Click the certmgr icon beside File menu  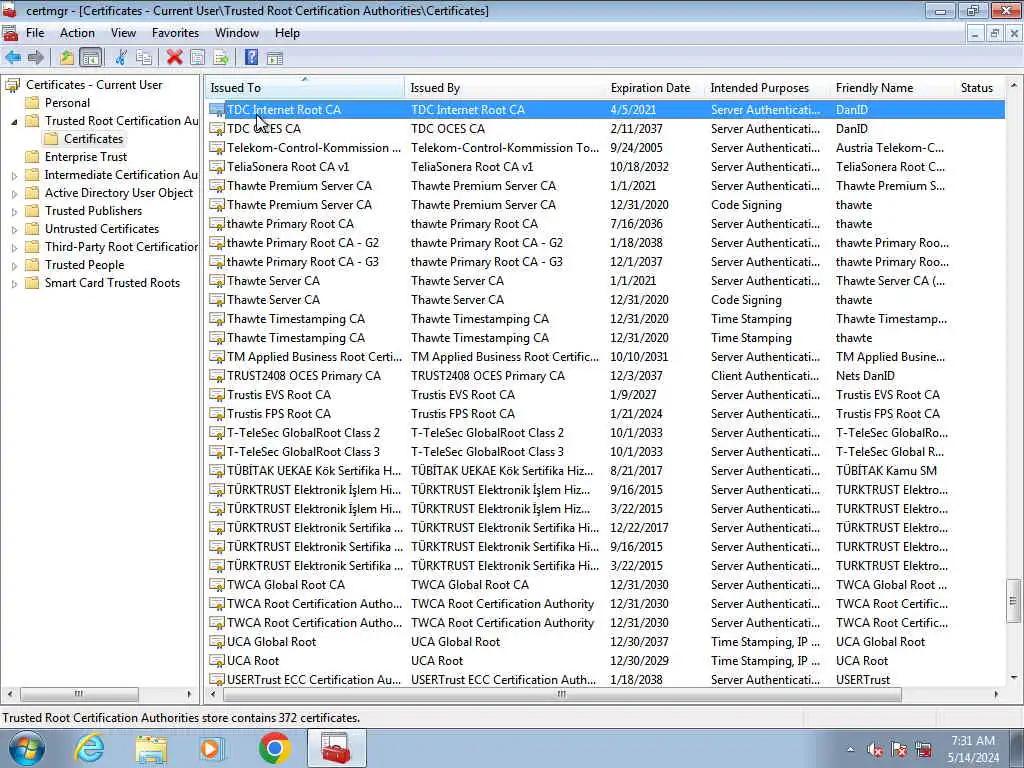[x=10, y=33]
